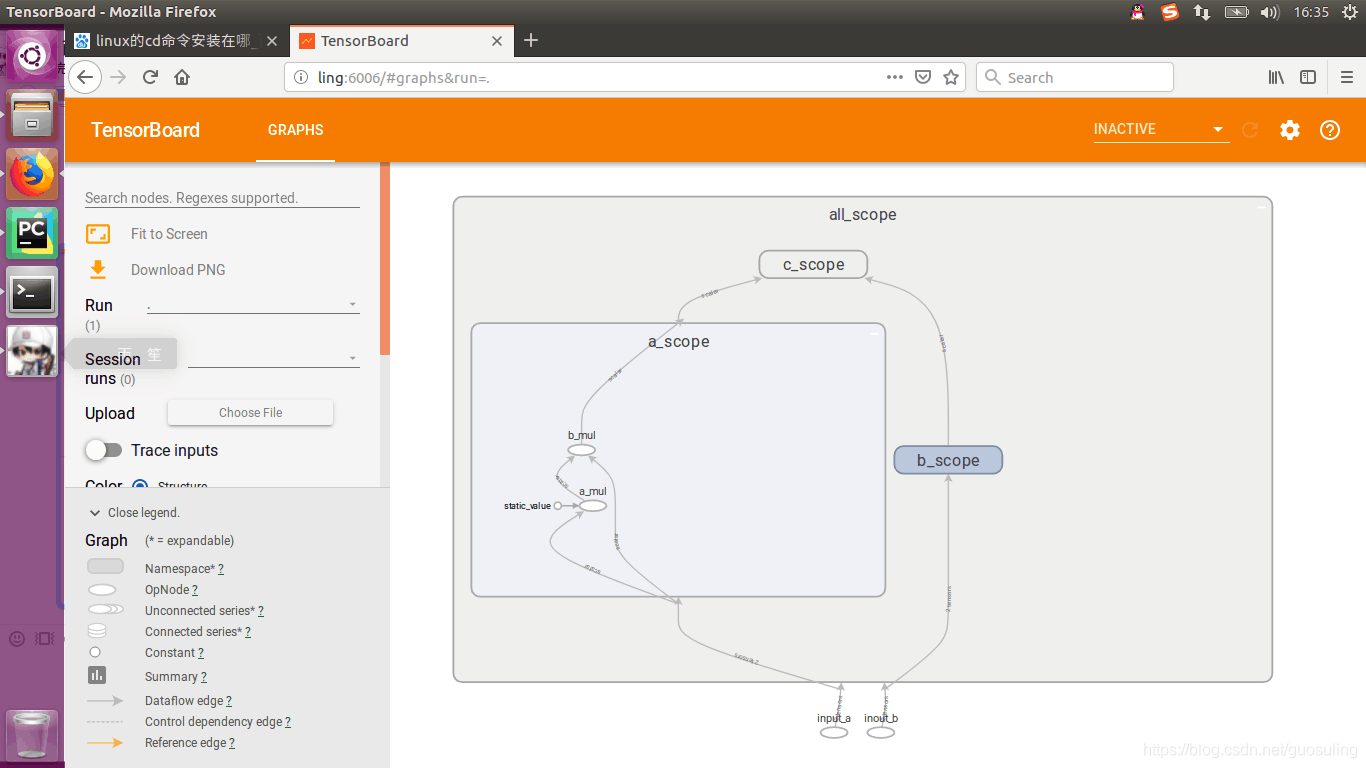
Task: Open the Firefox library icon
Action: tap(1276, 77)
